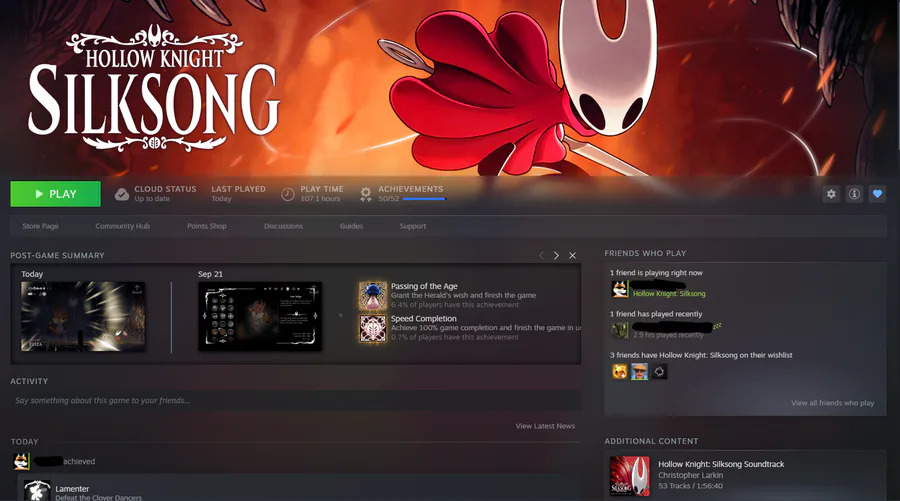Open game settings gear icon

(831, 194)
